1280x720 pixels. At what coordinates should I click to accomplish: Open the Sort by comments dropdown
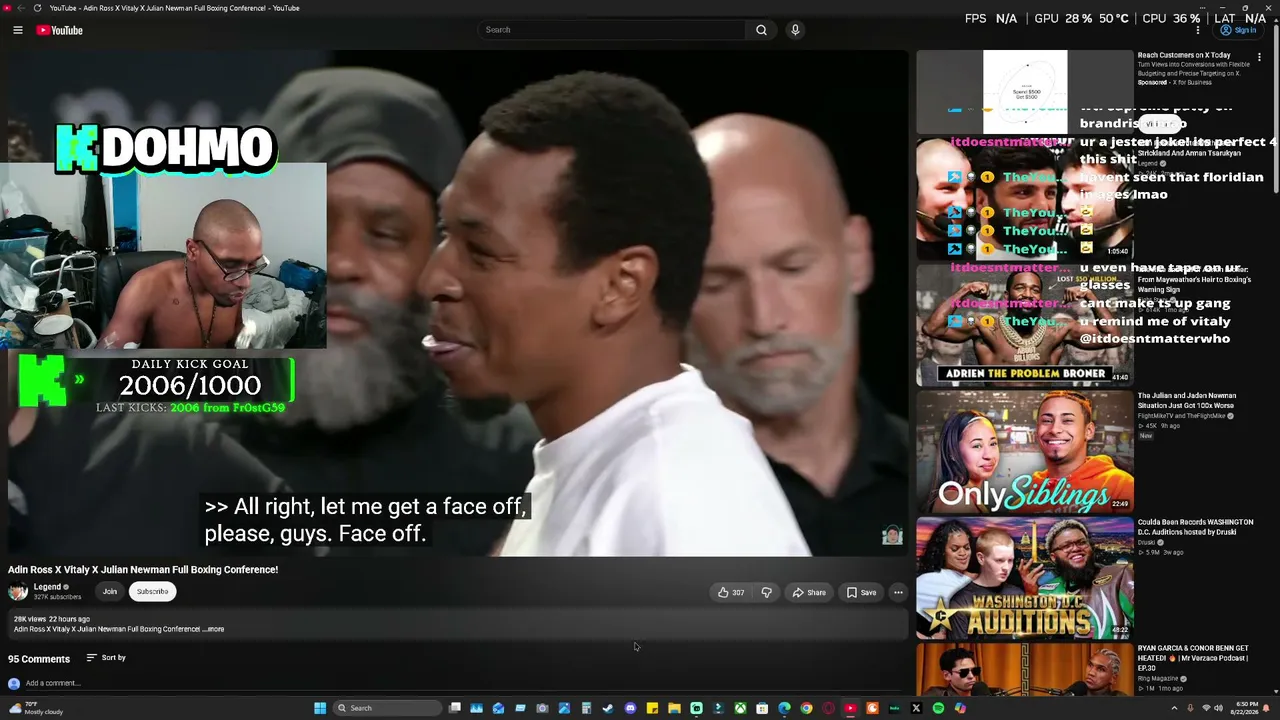(106, 658)
